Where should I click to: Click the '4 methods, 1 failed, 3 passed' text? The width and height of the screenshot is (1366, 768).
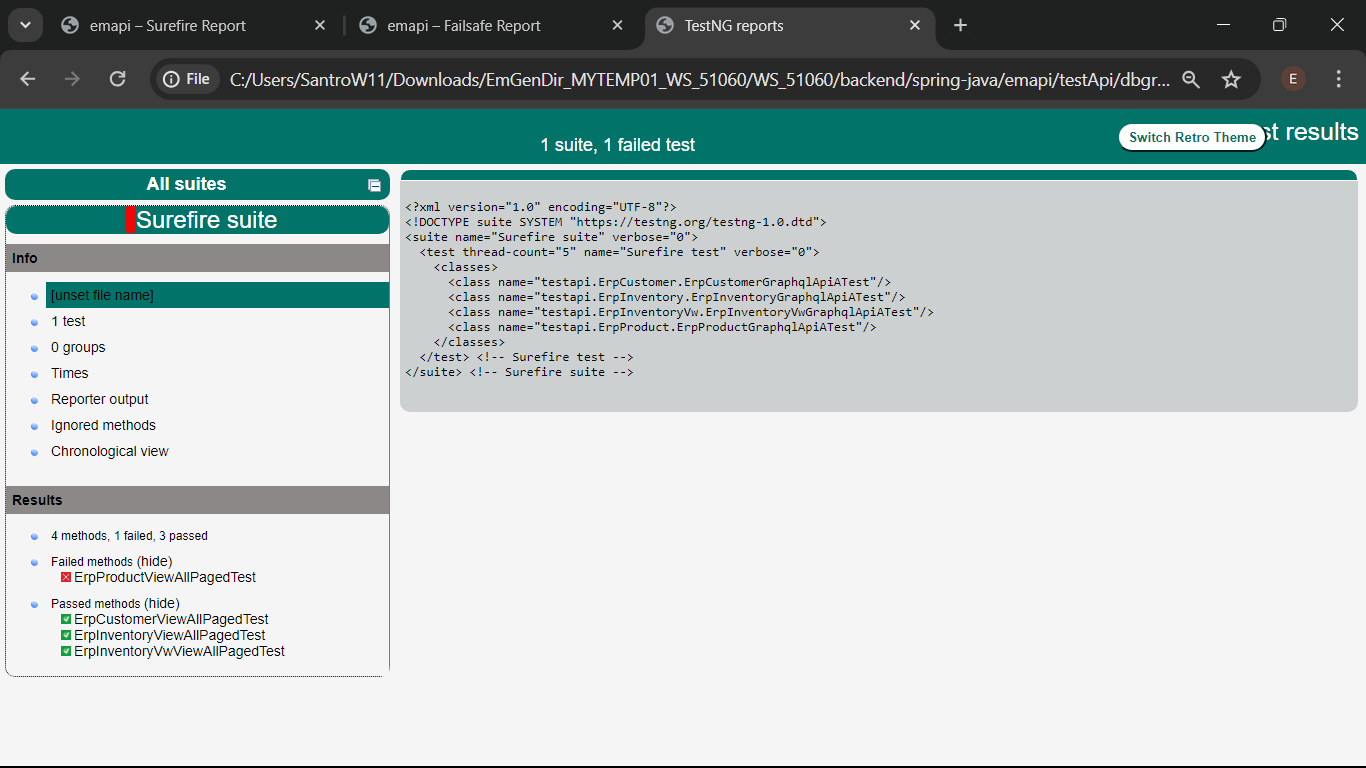(x=130, y=536)
